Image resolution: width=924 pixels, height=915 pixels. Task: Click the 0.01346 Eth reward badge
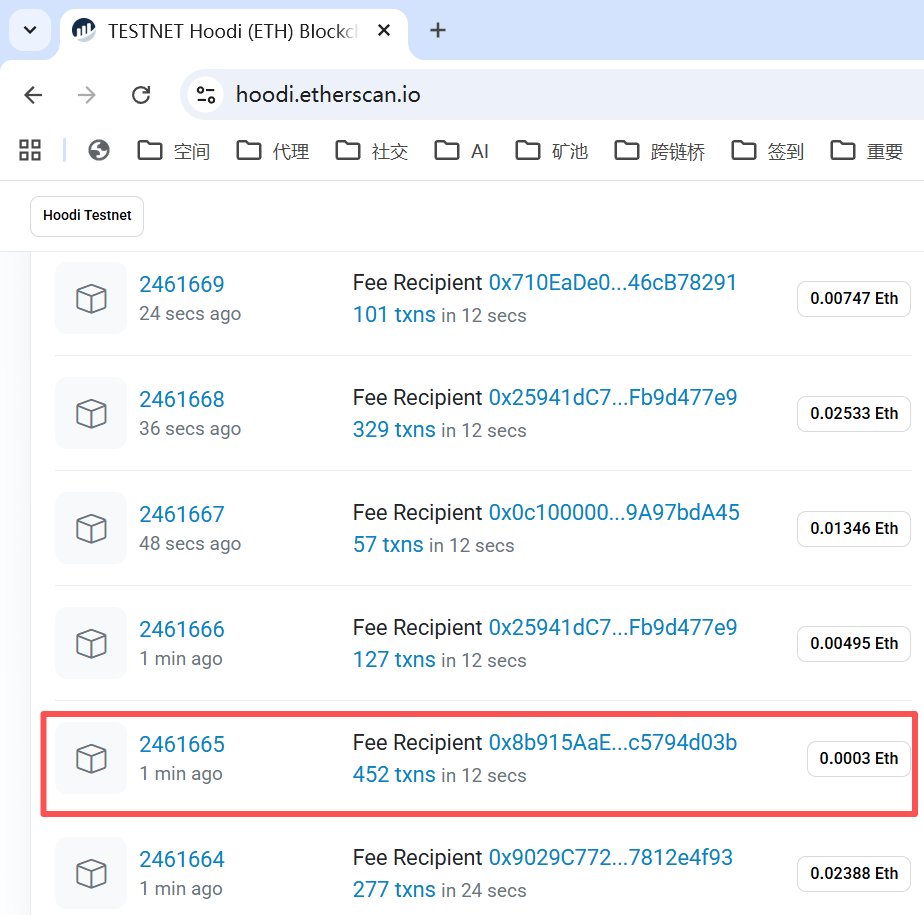tap(854, 528)
